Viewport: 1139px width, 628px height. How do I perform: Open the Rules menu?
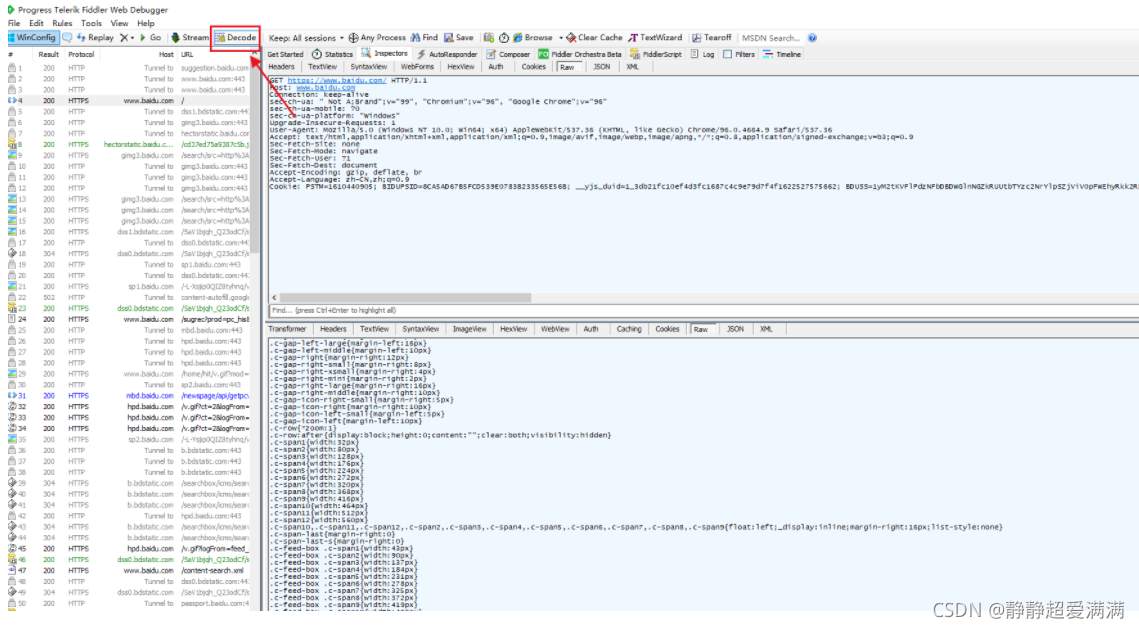(62, 23)
